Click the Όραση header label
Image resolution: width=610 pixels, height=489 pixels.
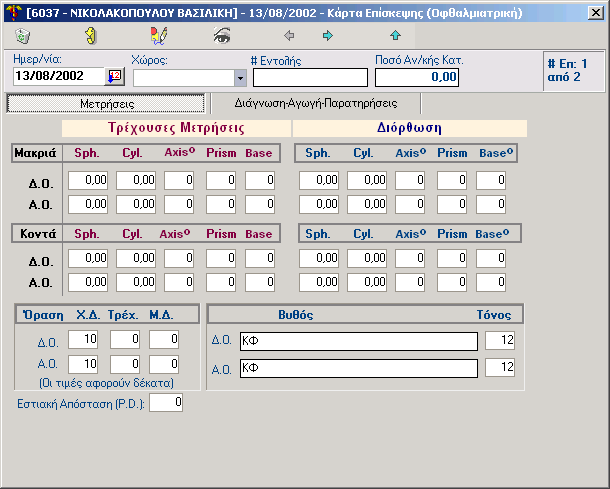43,315
